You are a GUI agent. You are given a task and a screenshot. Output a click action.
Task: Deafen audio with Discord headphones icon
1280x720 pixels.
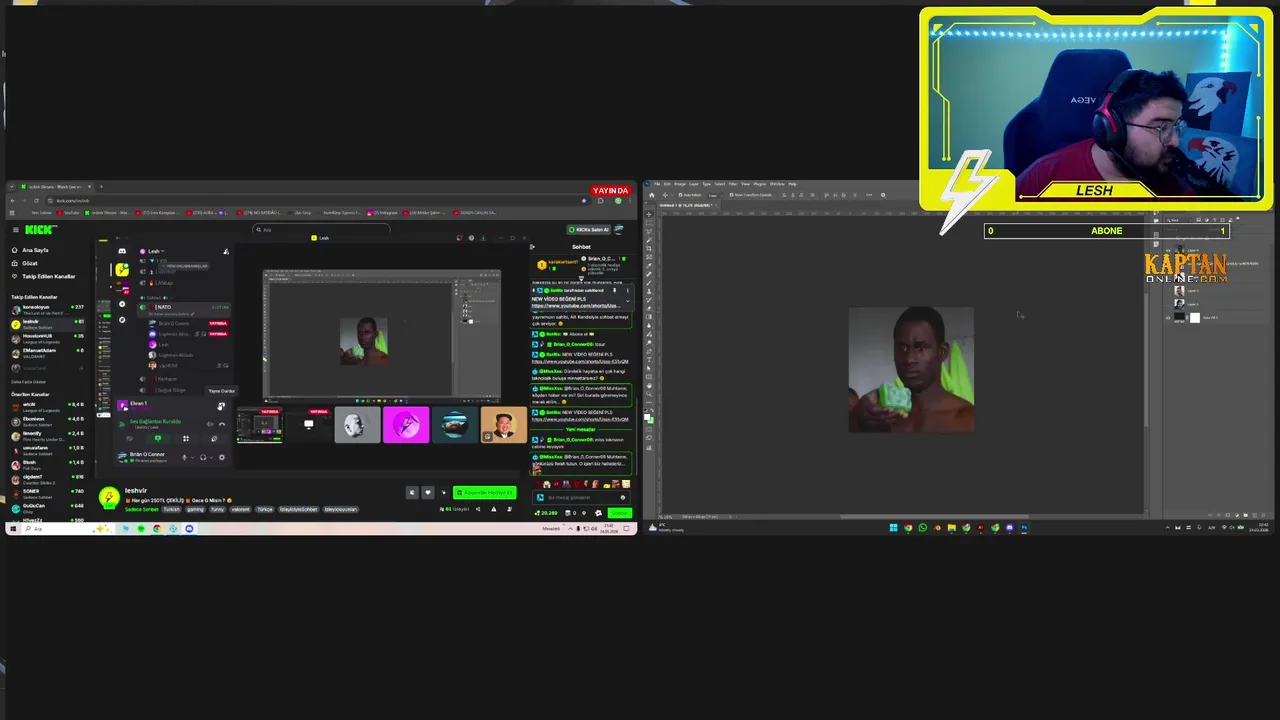[203, 457]
